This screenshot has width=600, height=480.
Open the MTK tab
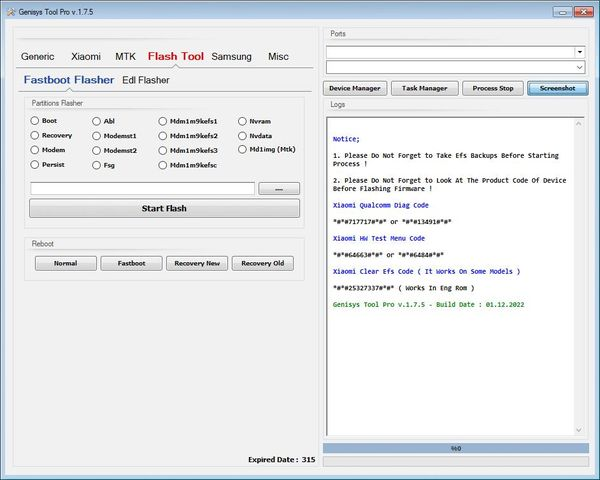[126, 57]
